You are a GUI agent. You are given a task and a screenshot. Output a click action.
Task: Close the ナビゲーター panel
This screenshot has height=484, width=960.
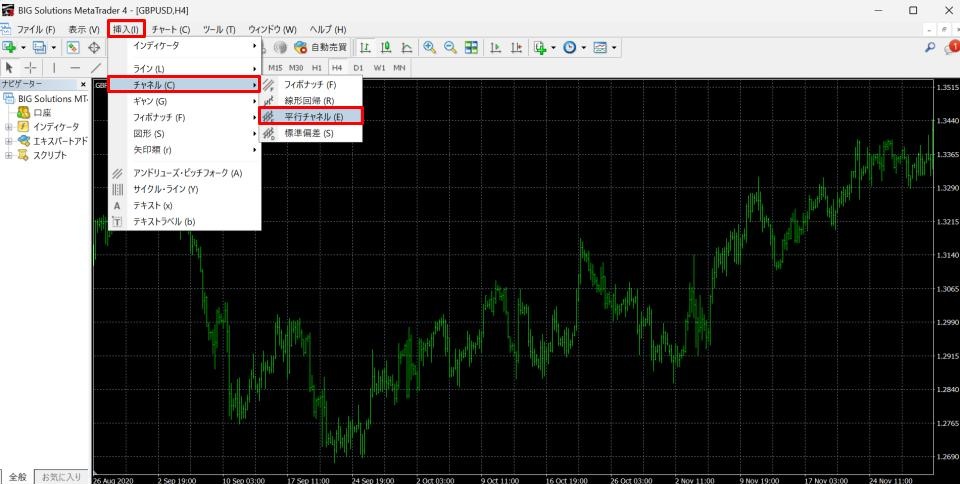click(x=82, y=85)
